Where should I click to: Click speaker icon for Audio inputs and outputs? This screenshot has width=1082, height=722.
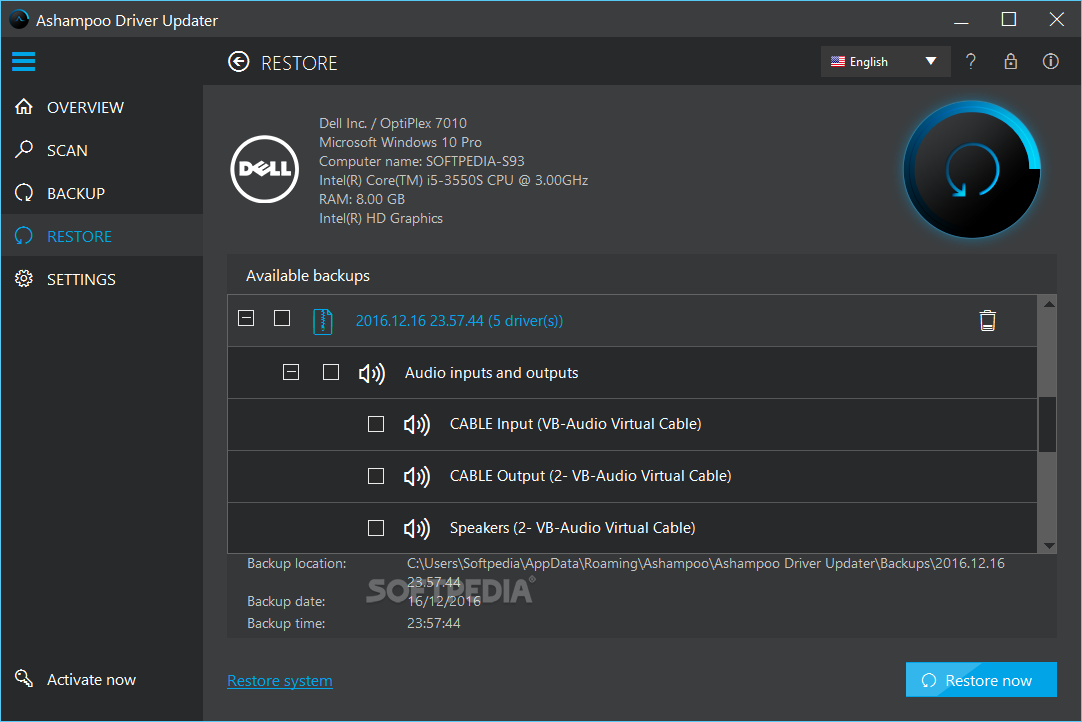(x=372, y=373)
